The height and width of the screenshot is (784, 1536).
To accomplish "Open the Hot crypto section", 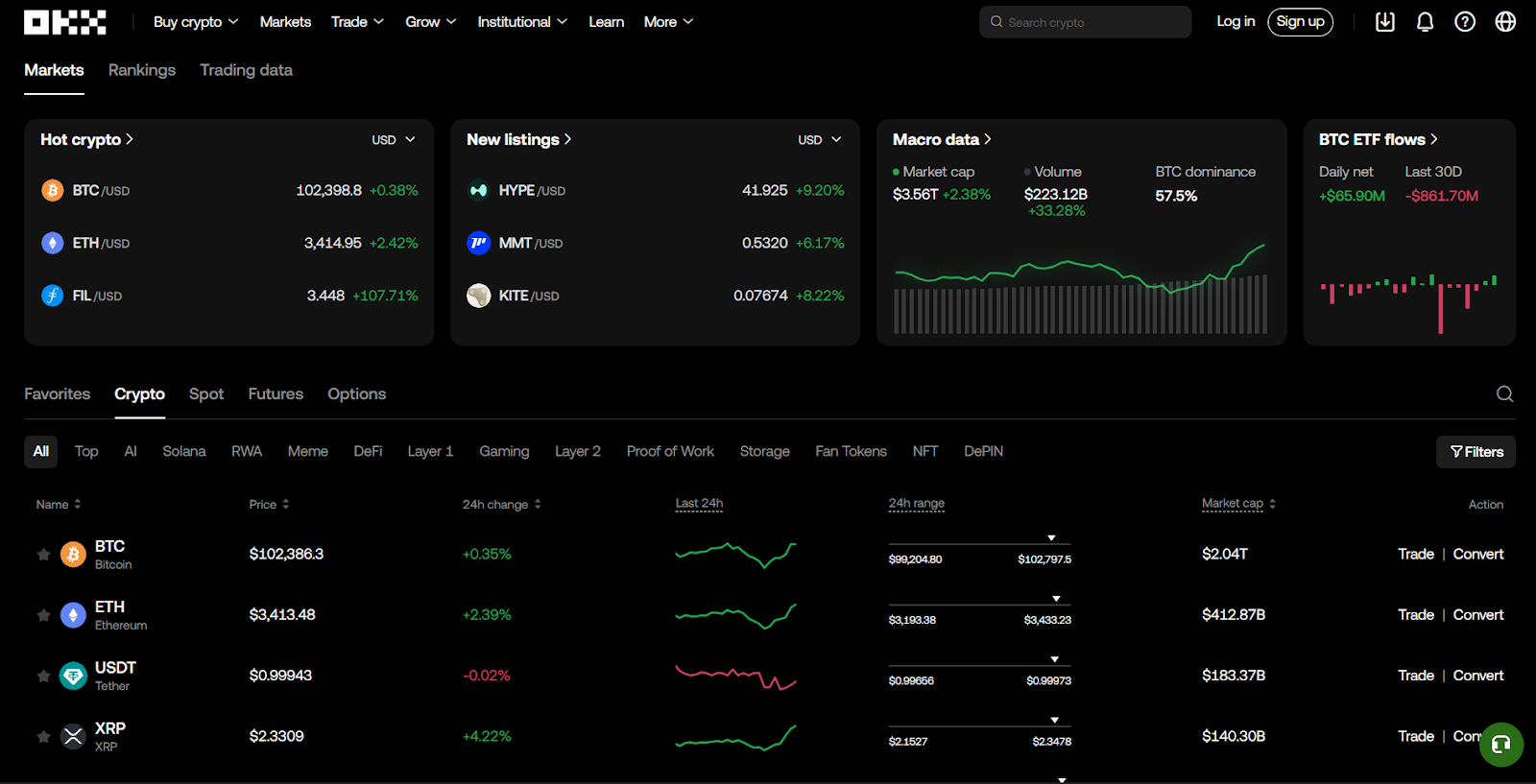I will pos(86,139).
